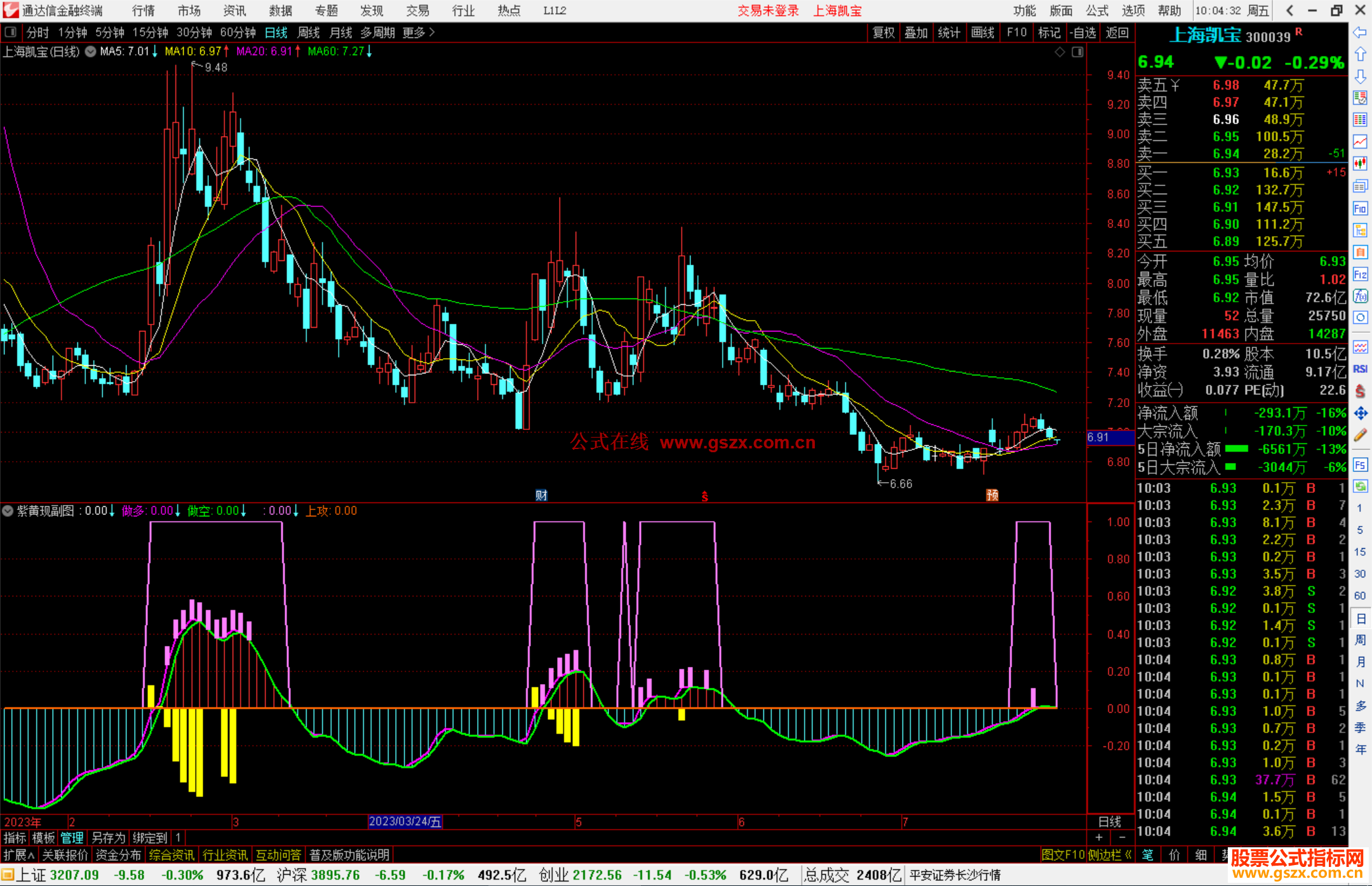
Task: Open the RSI indicator icon
Action: point(1360,369)
